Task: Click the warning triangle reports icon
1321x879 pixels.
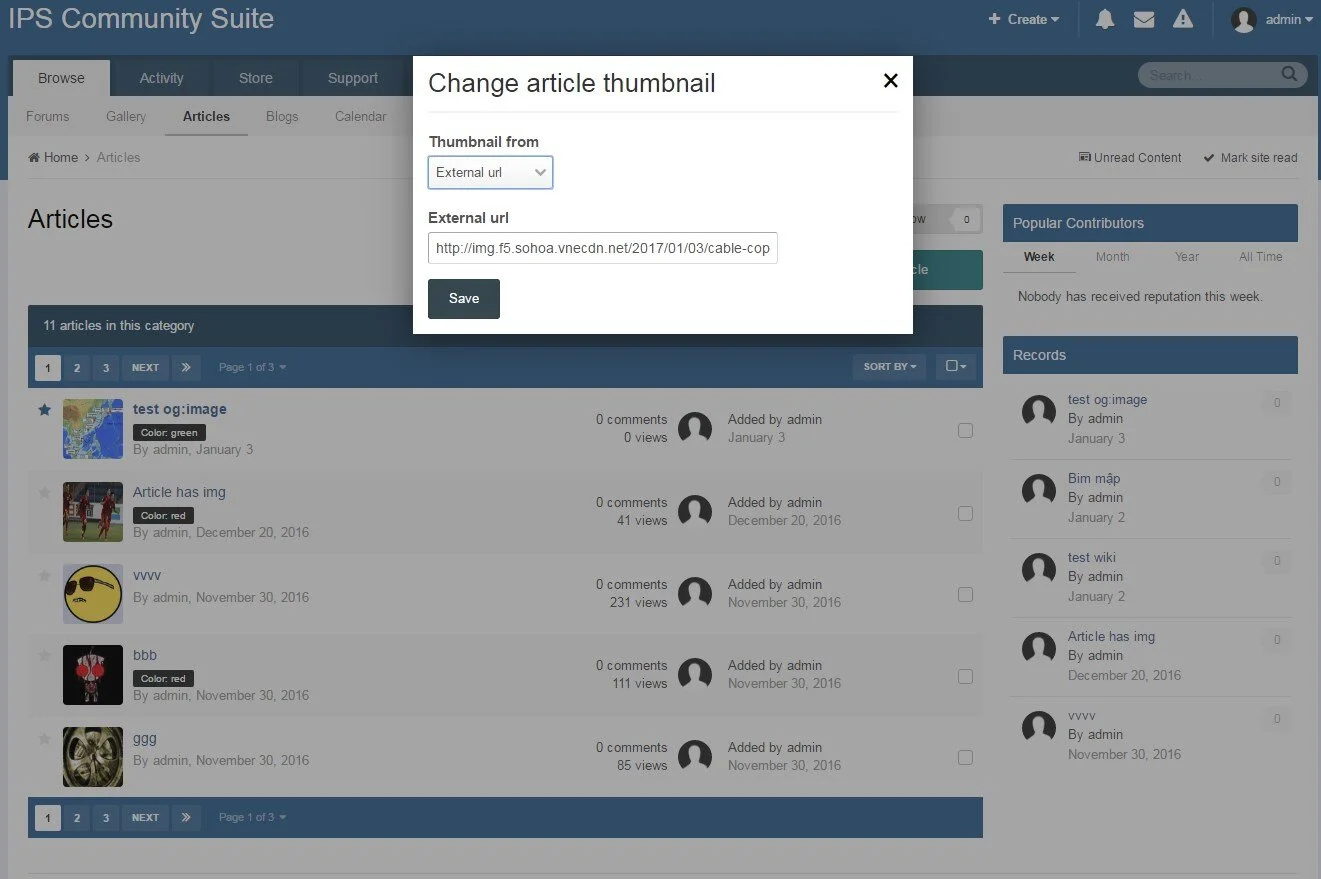Action: coord(1183,19)
